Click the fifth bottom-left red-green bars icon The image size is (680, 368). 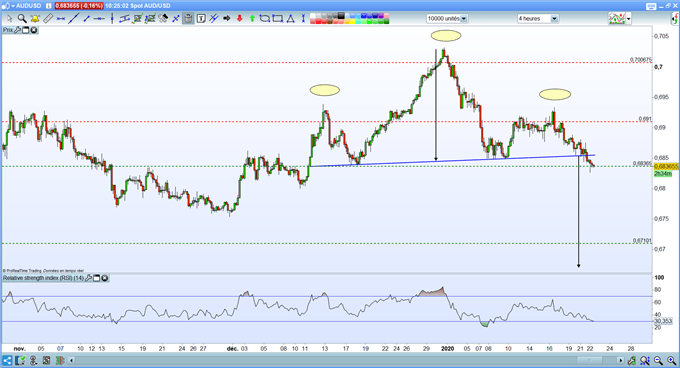pyautogui.click(x=59, y=361)
